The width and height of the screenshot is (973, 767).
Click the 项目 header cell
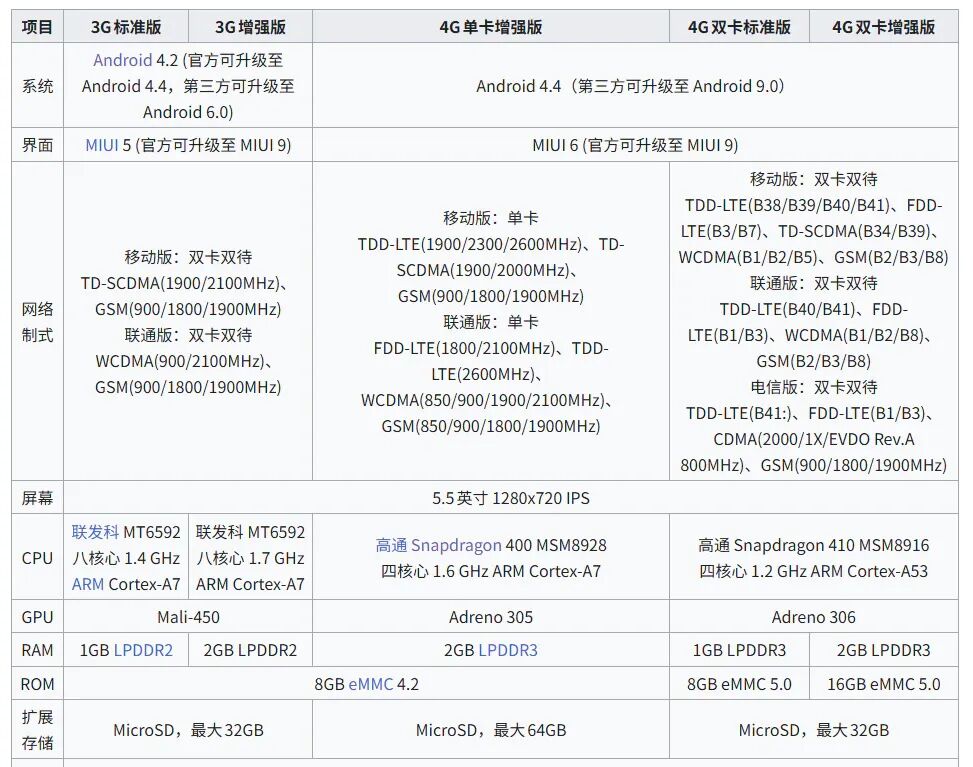(37, 26)
